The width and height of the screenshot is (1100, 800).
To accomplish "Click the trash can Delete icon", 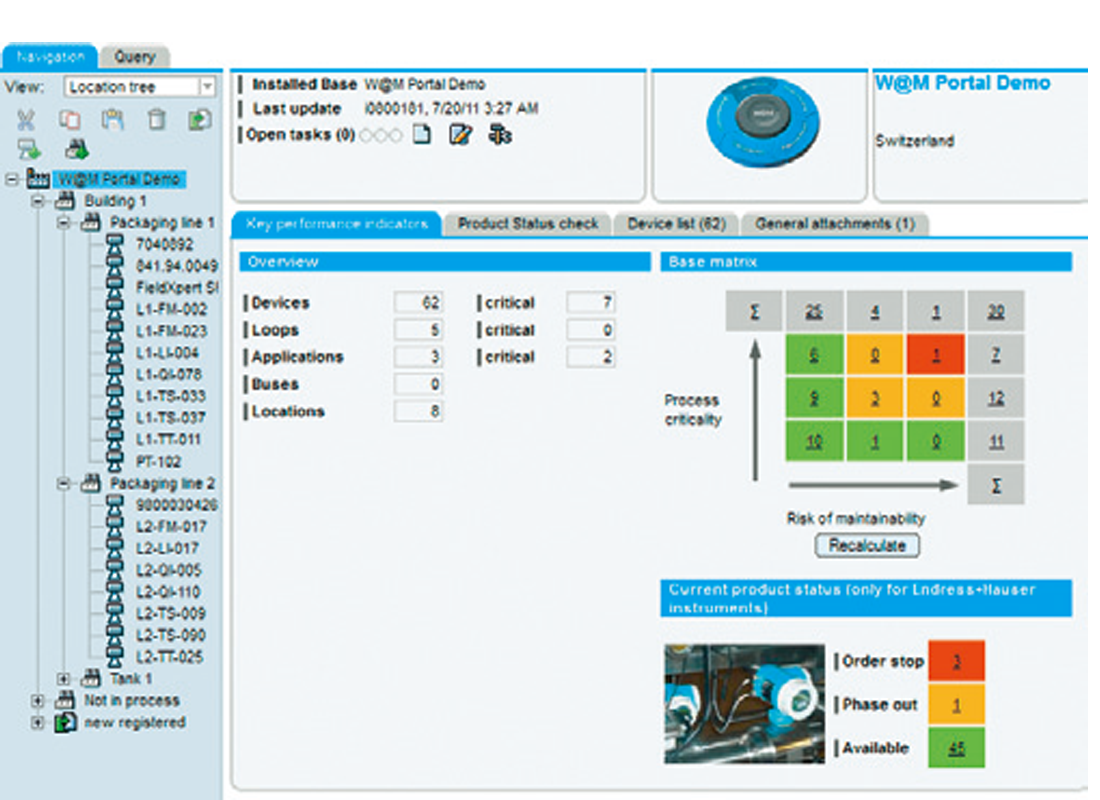I will pos(156,120).
